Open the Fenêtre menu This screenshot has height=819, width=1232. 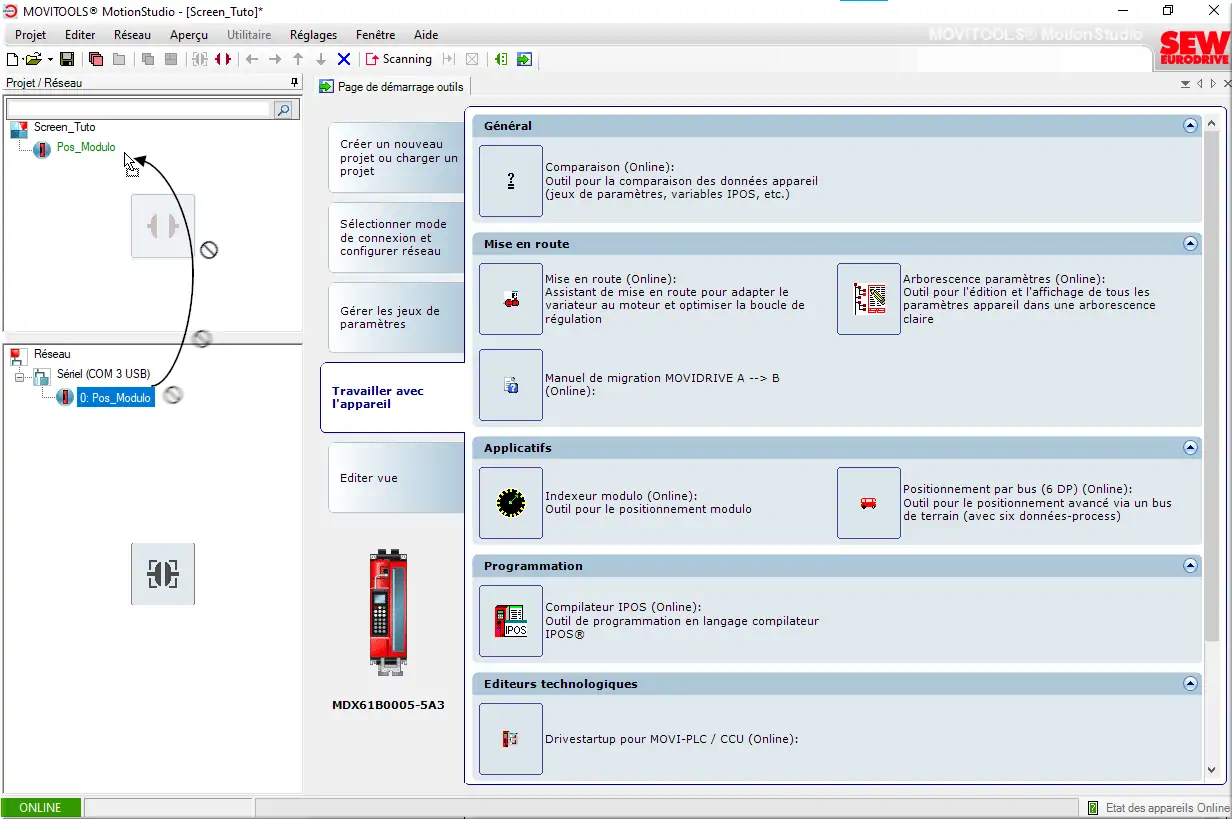375,35
